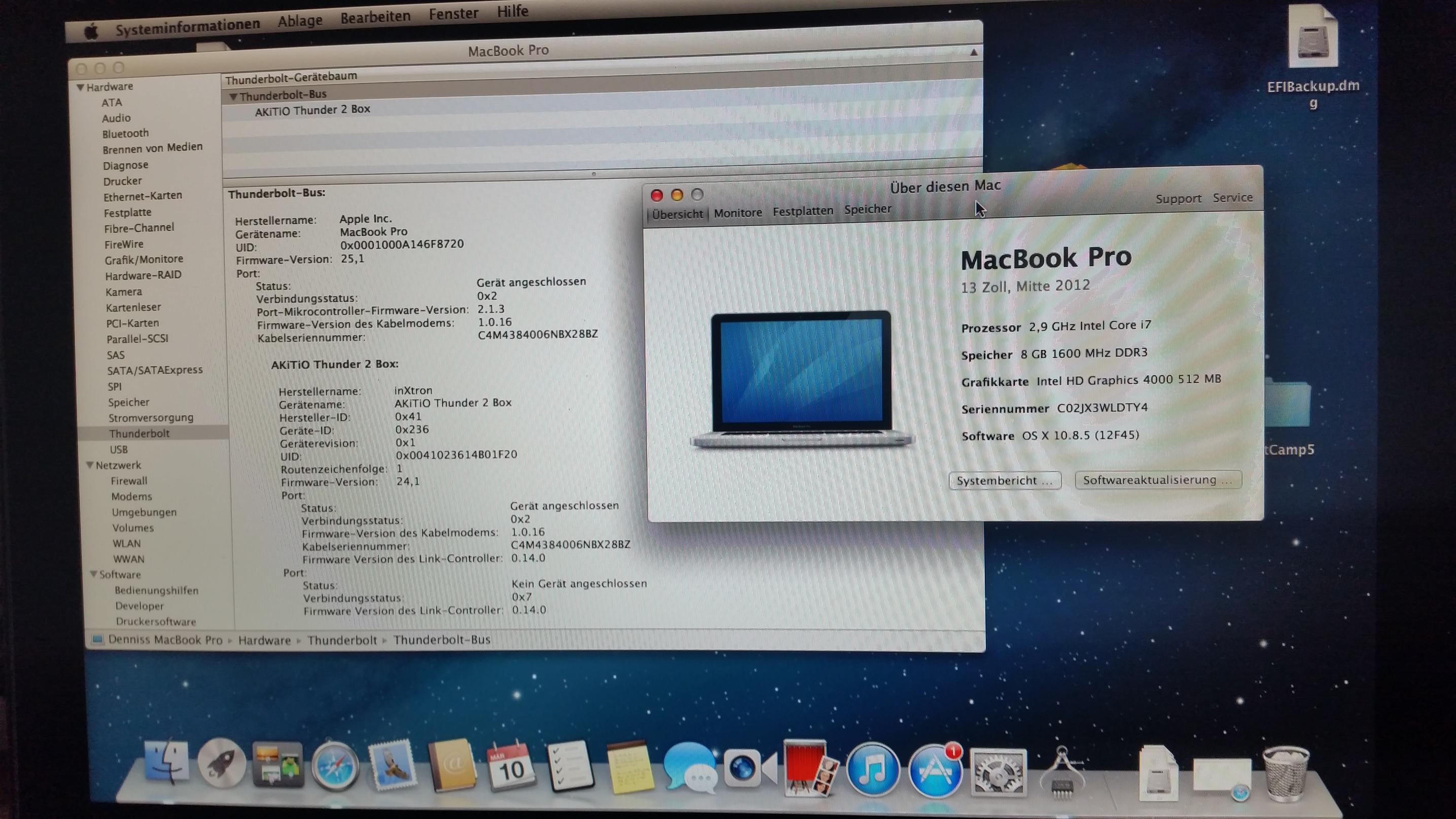Select USB in the hardware sidebar
Viewport: 1456px width, 819px height.
coord(119,449)
